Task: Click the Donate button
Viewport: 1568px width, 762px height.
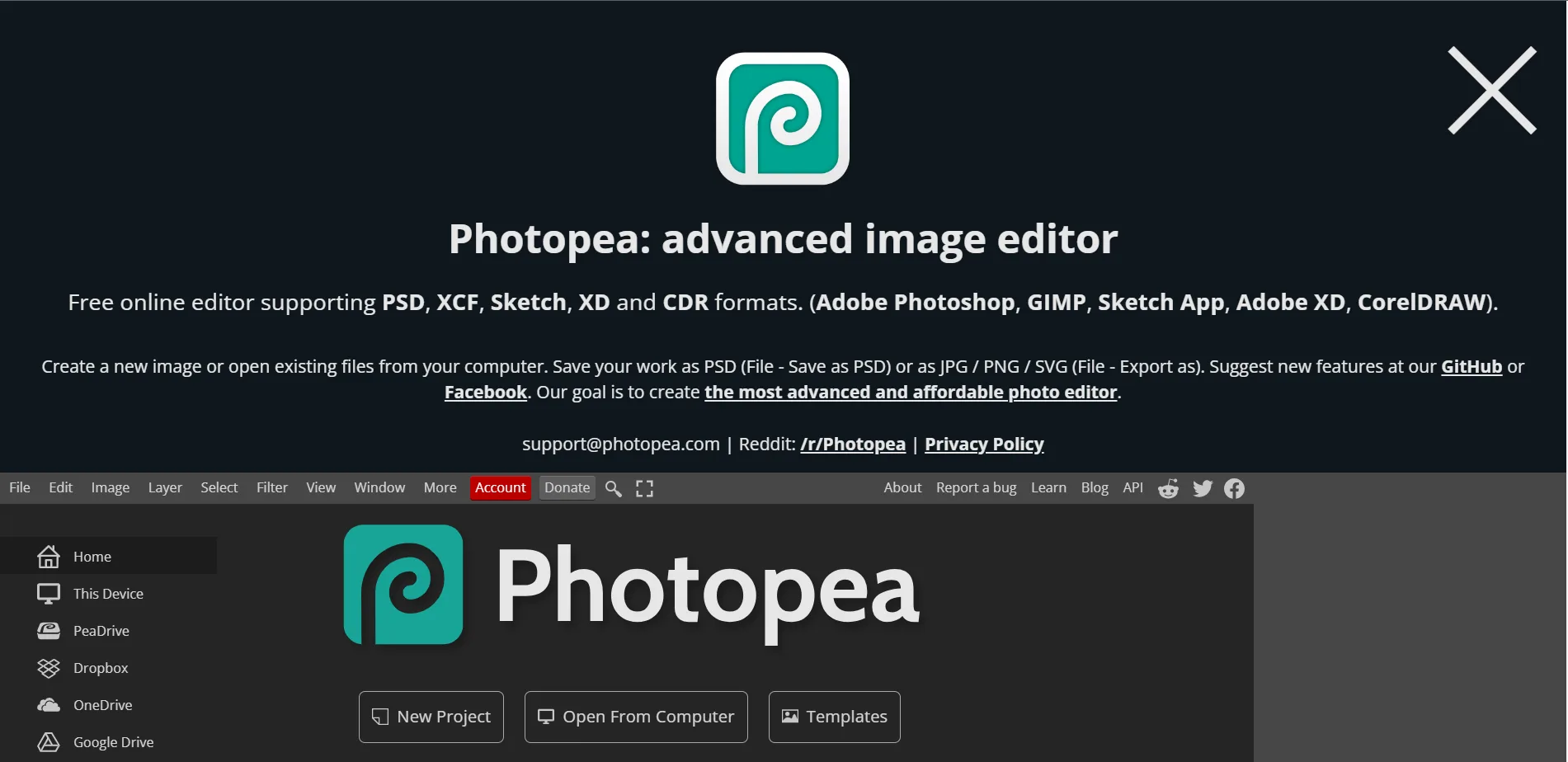Action: [x=567, y=487]
